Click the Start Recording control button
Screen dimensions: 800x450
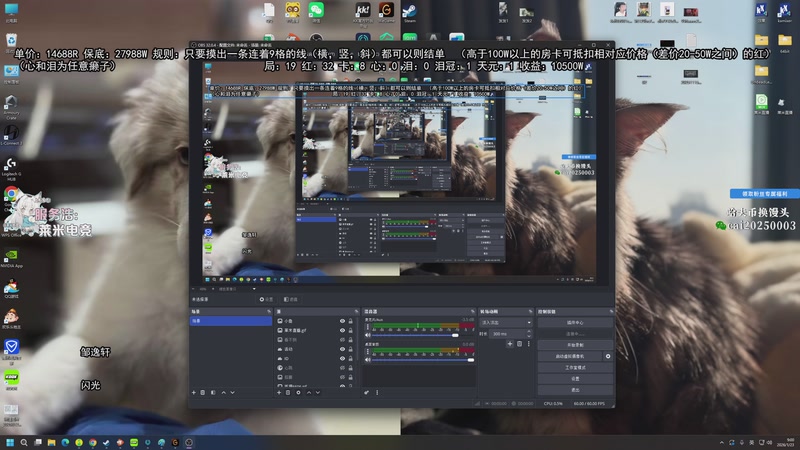[x=575, y=345]
